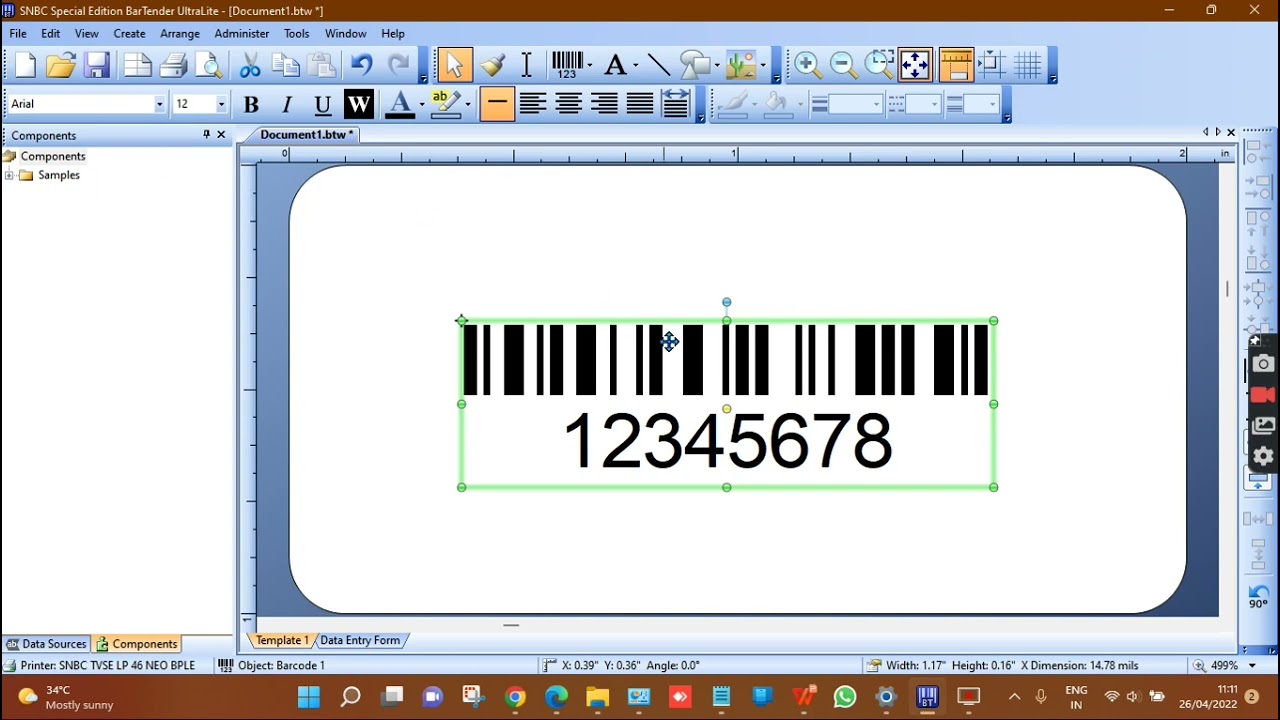The image size is (1280, 720).
Task: Pin the Components panel
Action: click(x=206, y=135)
